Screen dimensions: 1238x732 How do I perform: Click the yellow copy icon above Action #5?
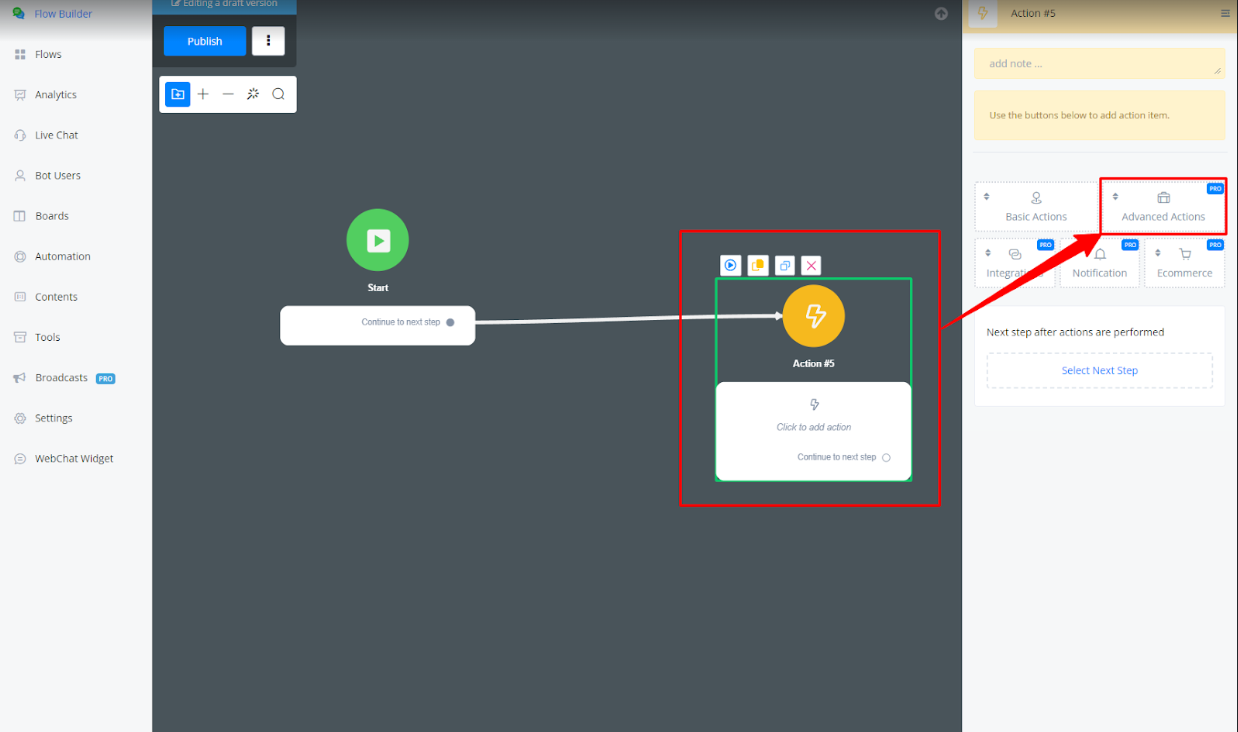pos(758,265)
